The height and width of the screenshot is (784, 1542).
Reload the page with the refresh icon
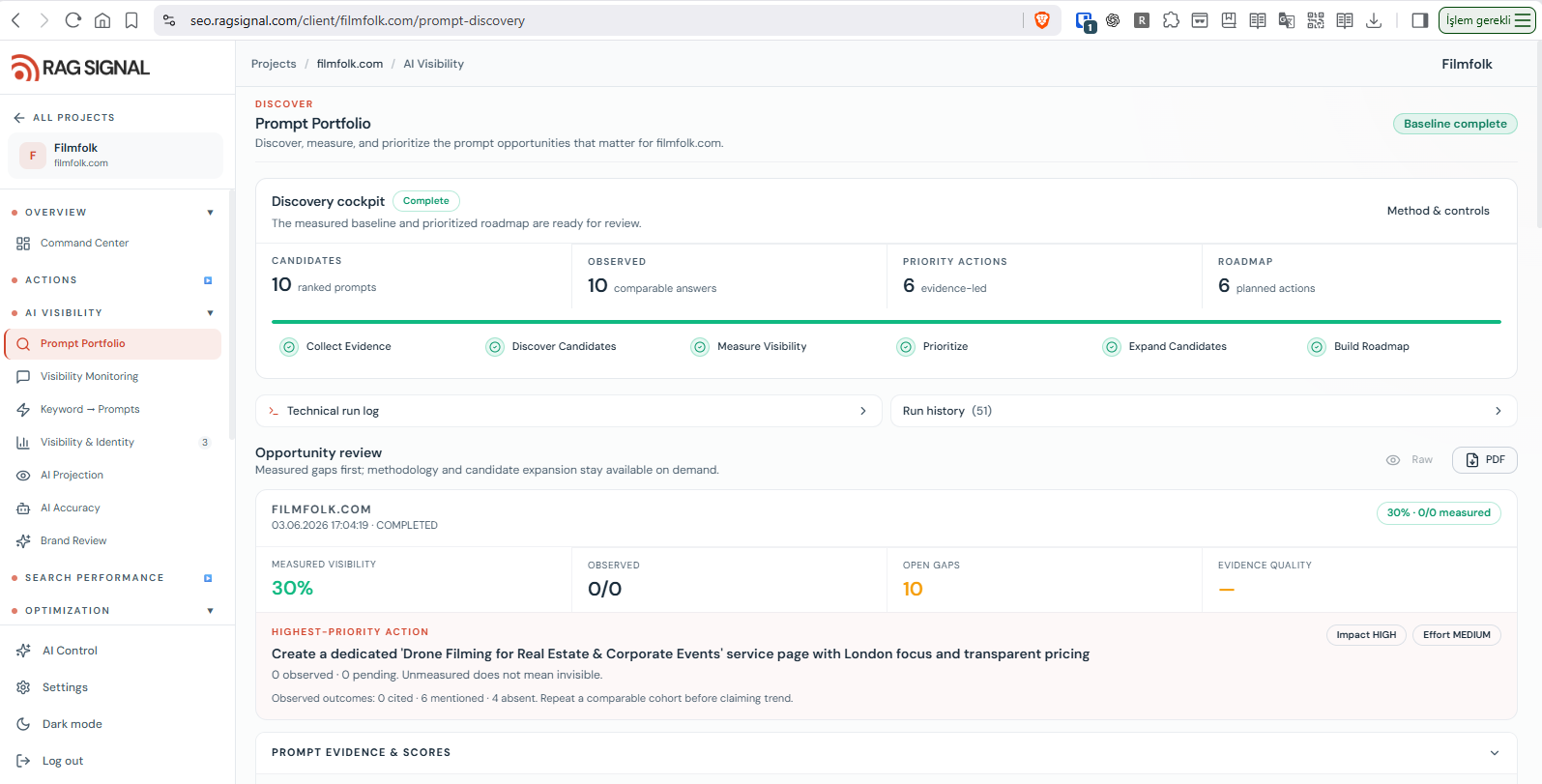[73, 20]
